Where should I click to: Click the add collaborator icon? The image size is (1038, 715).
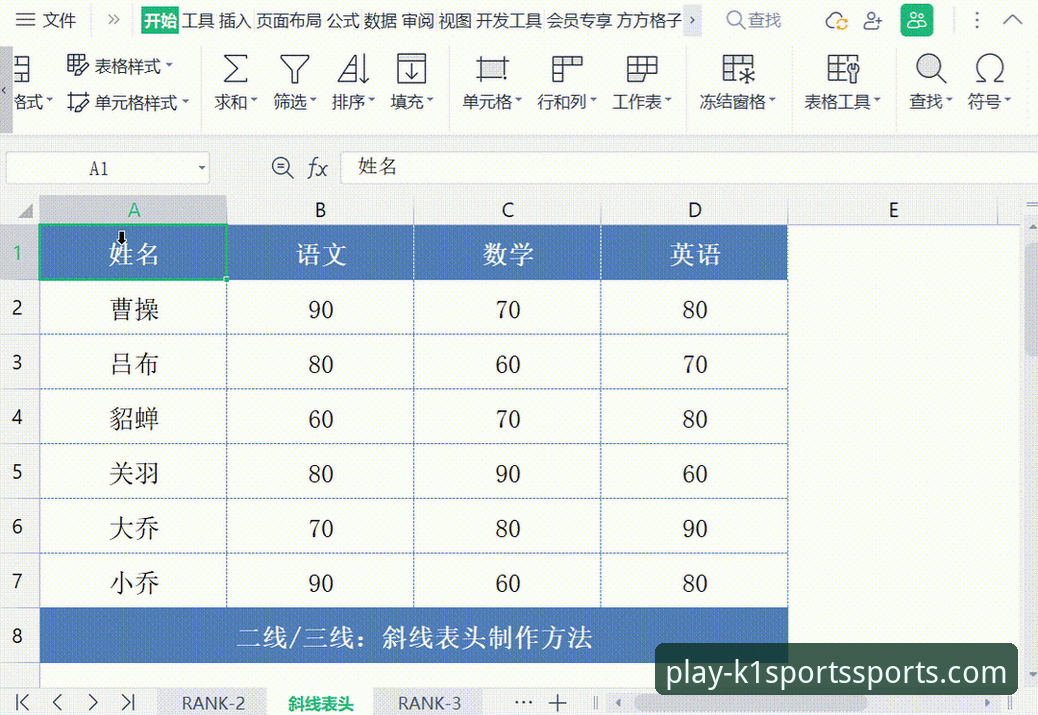pyautogui.click(x=873, y=21)
